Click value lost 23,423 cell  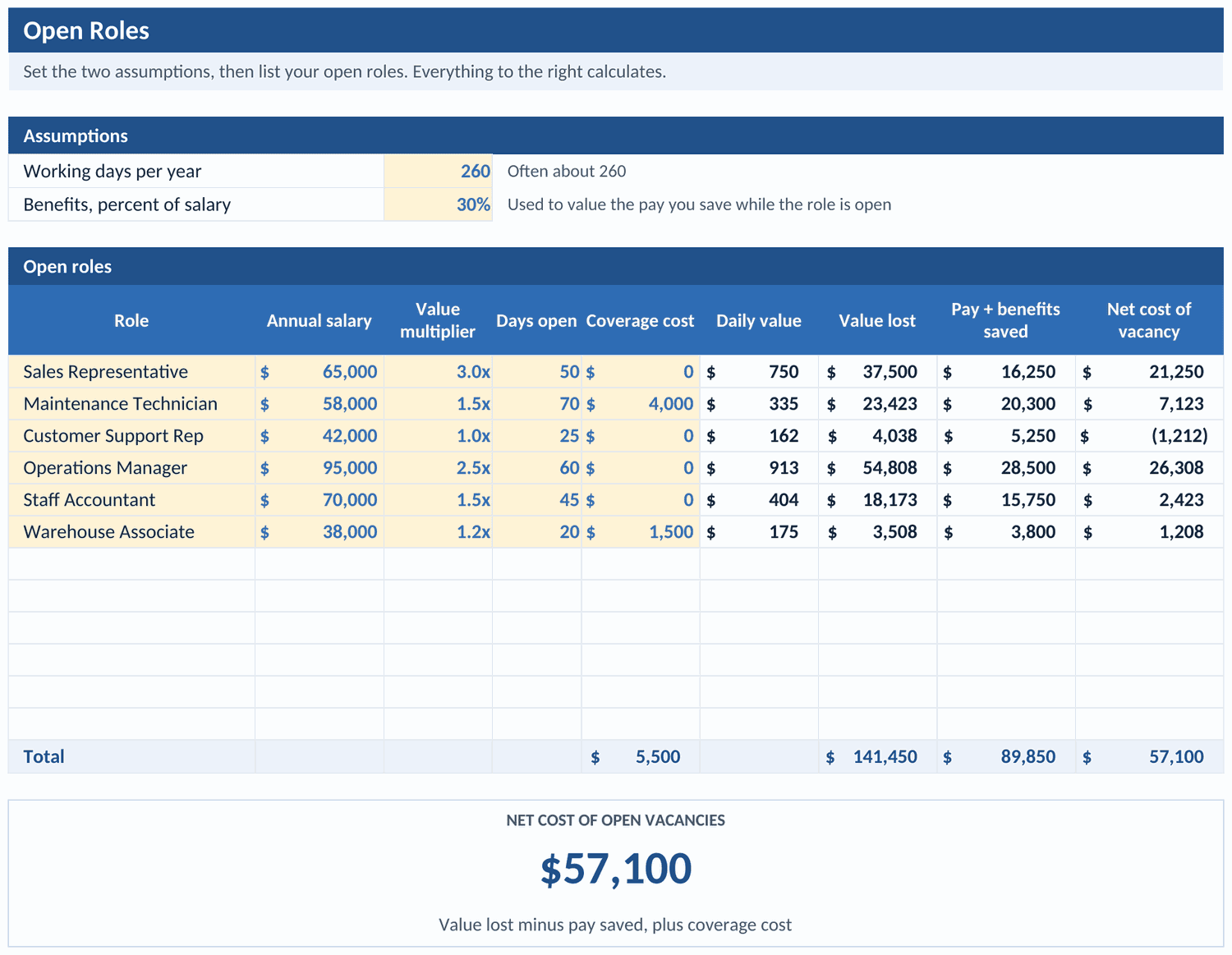877,403
